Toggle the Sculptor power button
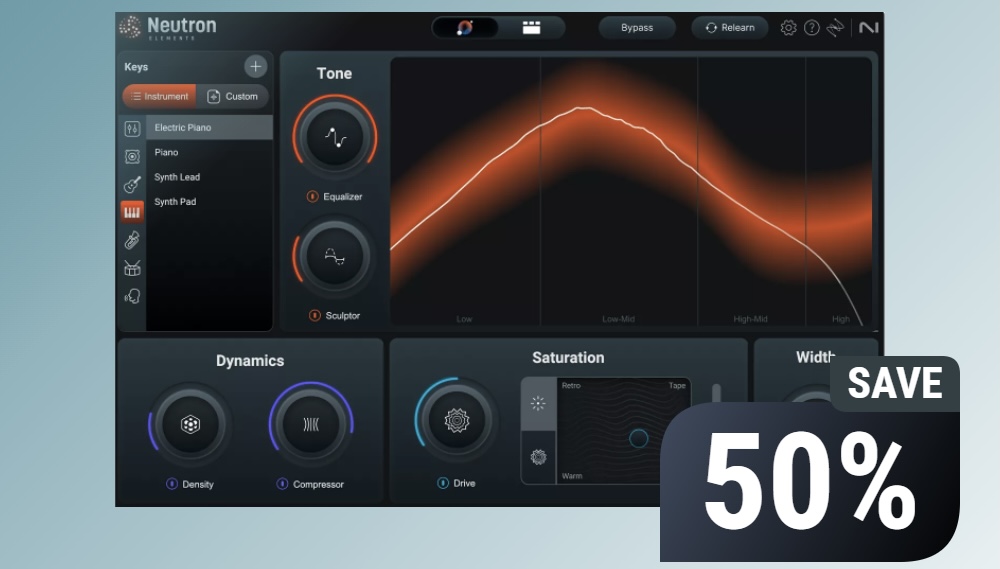 (314, 315)
